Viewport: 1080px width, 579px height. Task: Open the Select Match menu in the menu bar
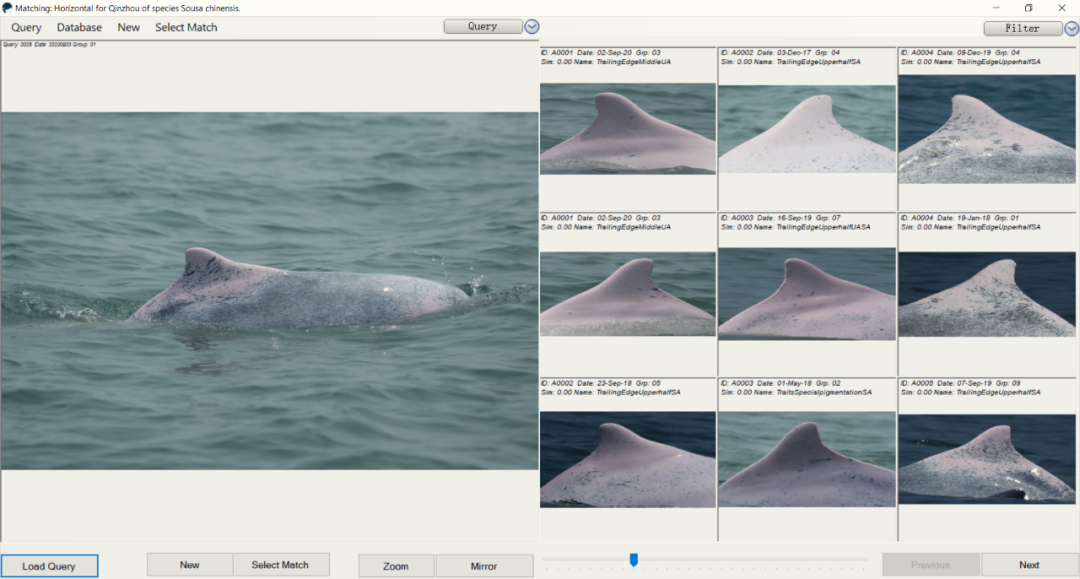pos(186,28)
